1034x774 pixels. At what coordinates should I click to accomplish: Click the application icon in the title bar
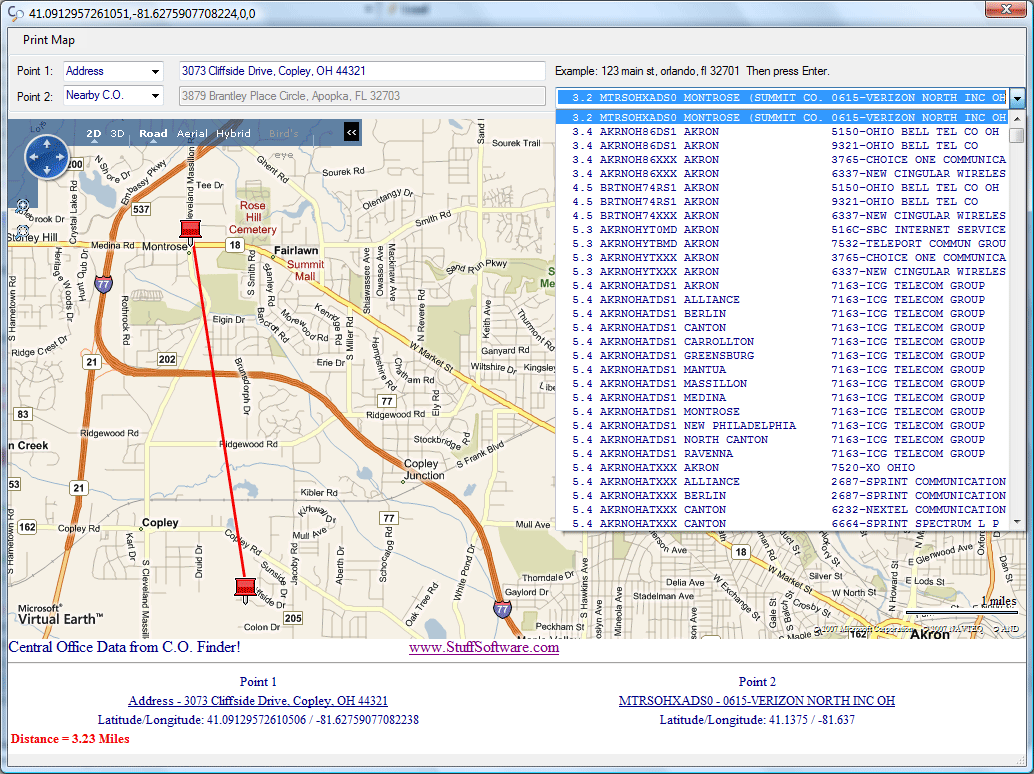15,13
